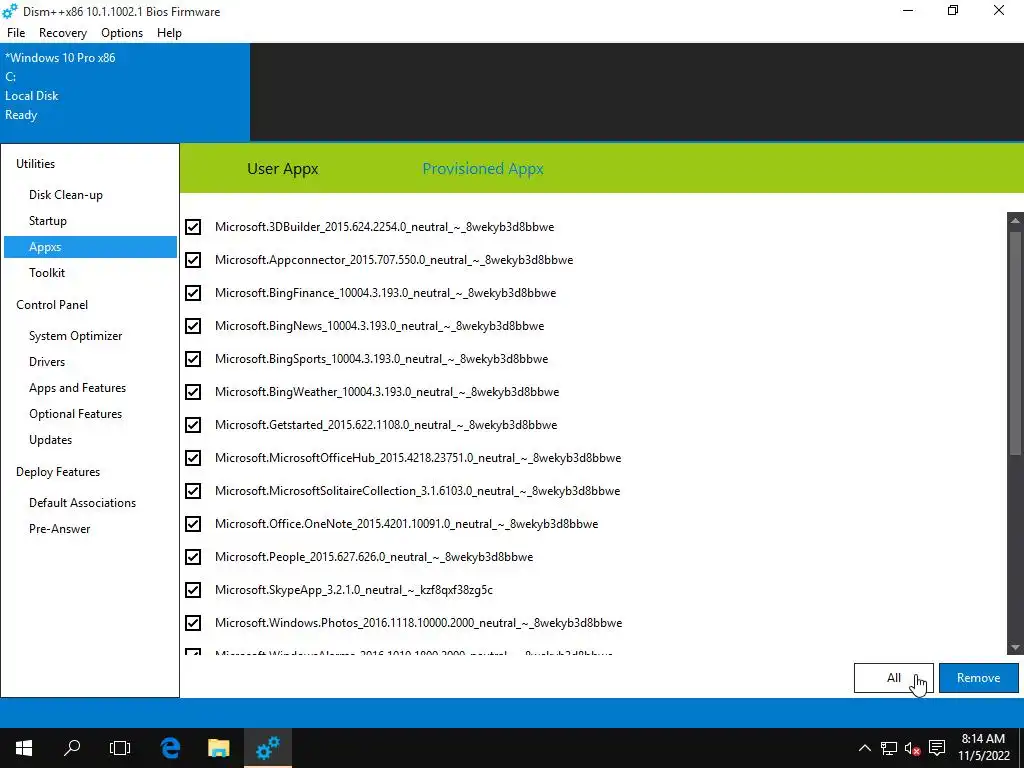Click Microsoft.SkypeApp_3.2.1.0 package name
Image resolution: width=1024 pixels, height=768 pixels.
tap(353, 590)
